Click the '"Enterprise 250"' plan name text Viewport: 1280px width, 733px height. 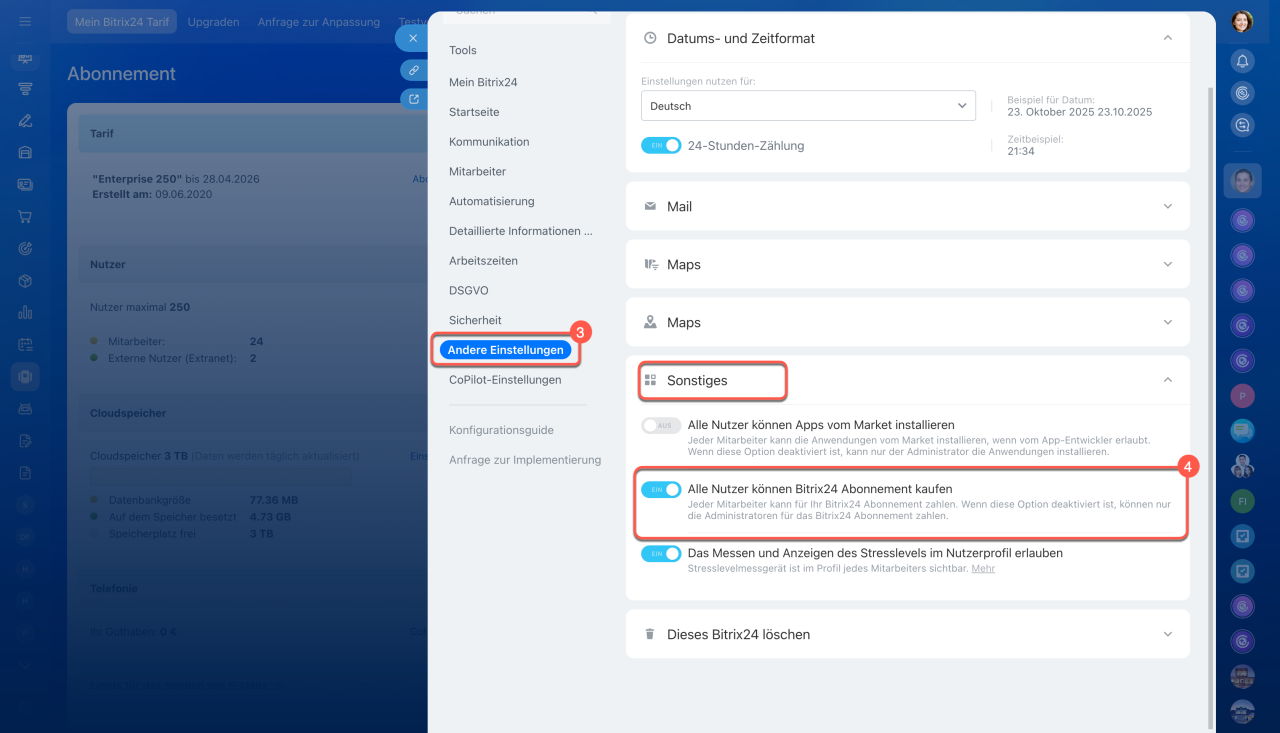(137, 179)
